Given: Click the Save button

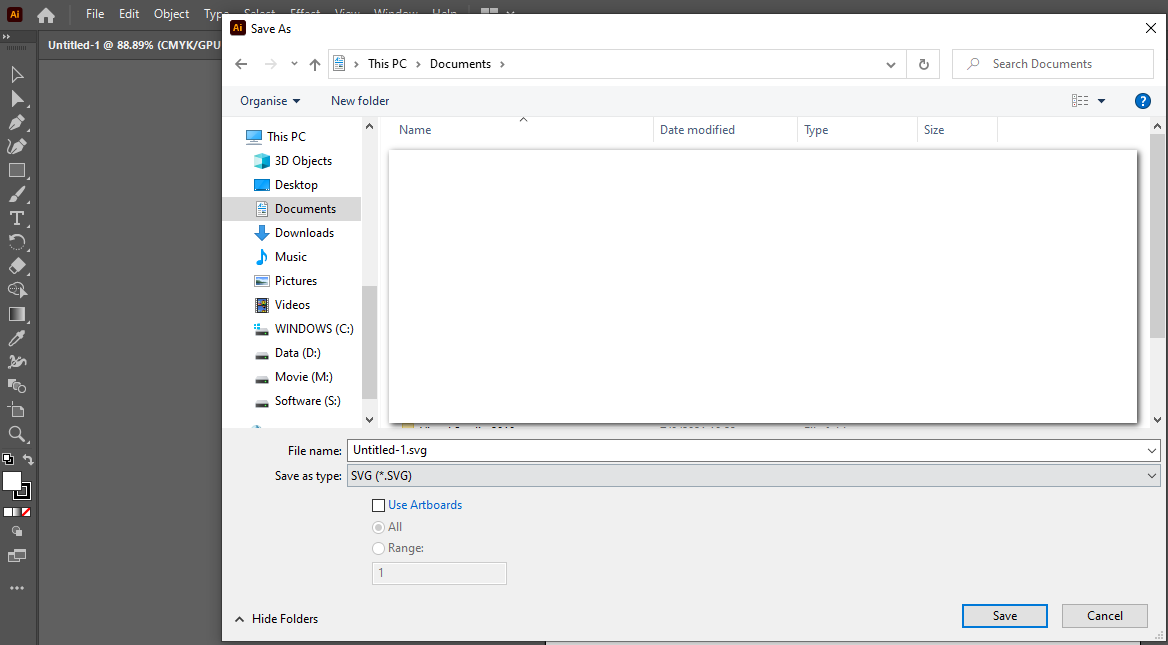Looking at the screenshot, I should click(1005, 616).
